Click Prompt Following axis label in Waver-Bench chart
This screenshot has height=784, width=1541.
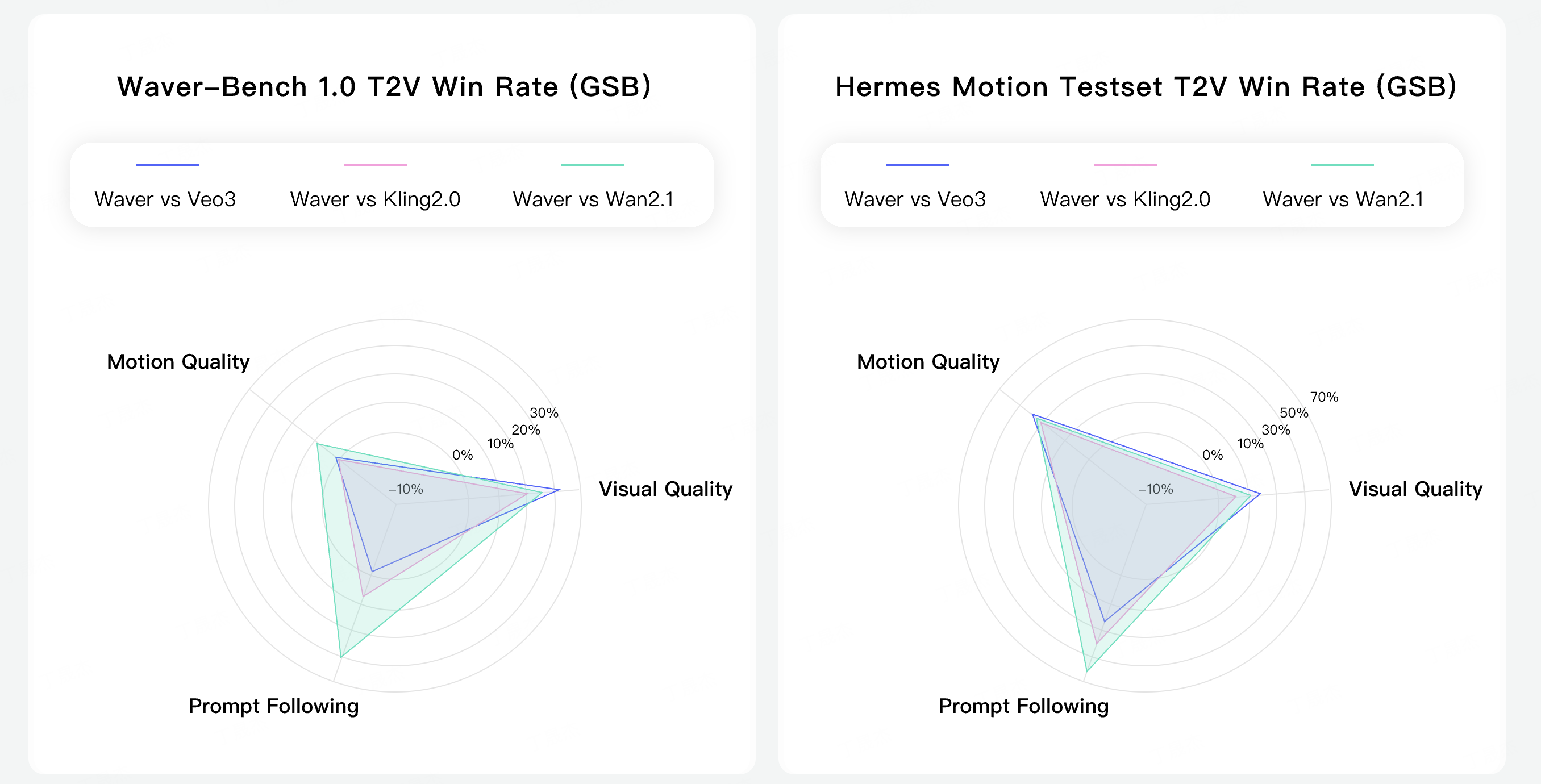273,706
